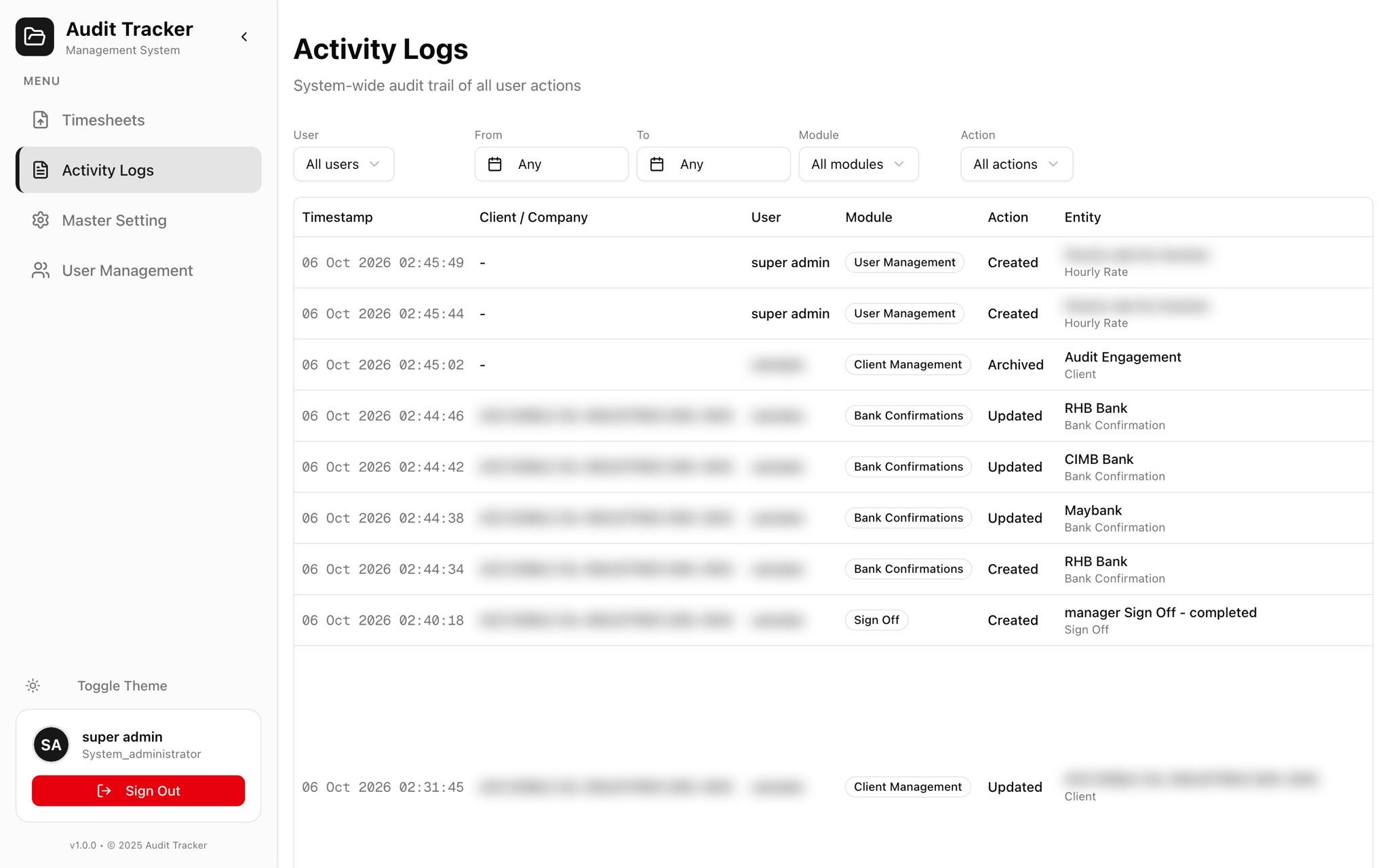Click the Client Management badge in the 02:45:02 row
This screenshot has height=868, width=1389.
[907, 365]
